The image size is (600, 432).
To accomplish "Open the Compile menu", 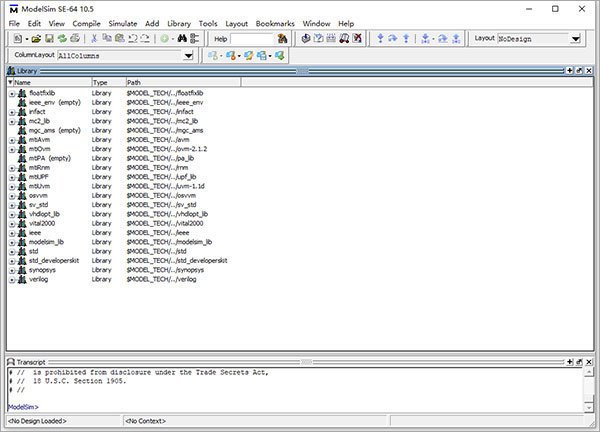I will [86, 24].
